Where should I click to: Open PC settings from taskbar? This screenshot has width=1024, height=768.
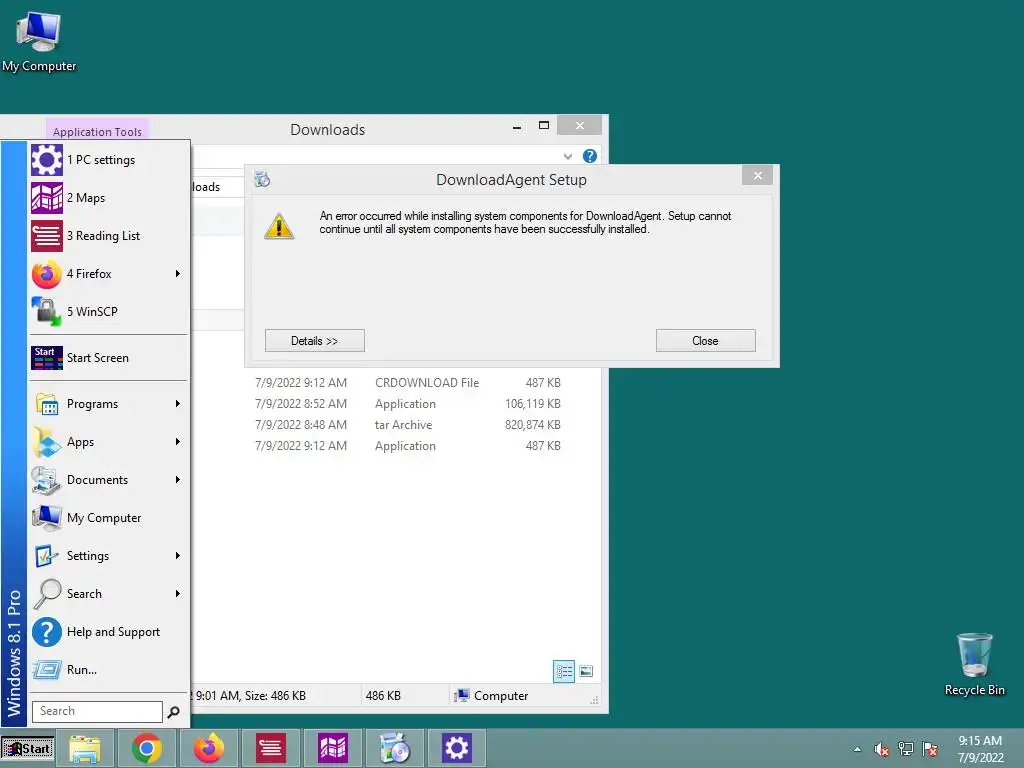[x=456, y=748]
